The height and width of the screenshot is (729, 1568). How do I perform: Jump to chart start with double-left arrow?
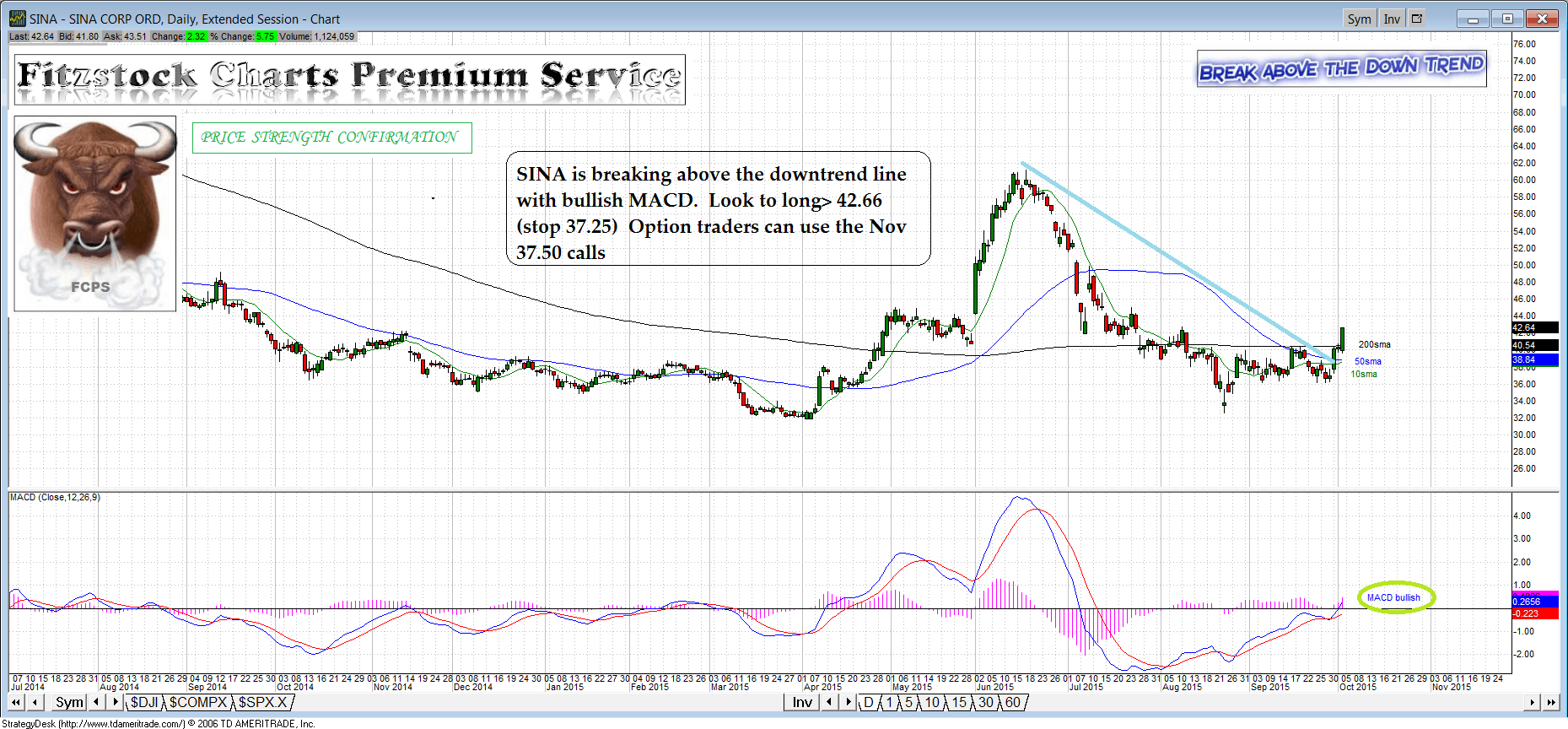(17, 702)
